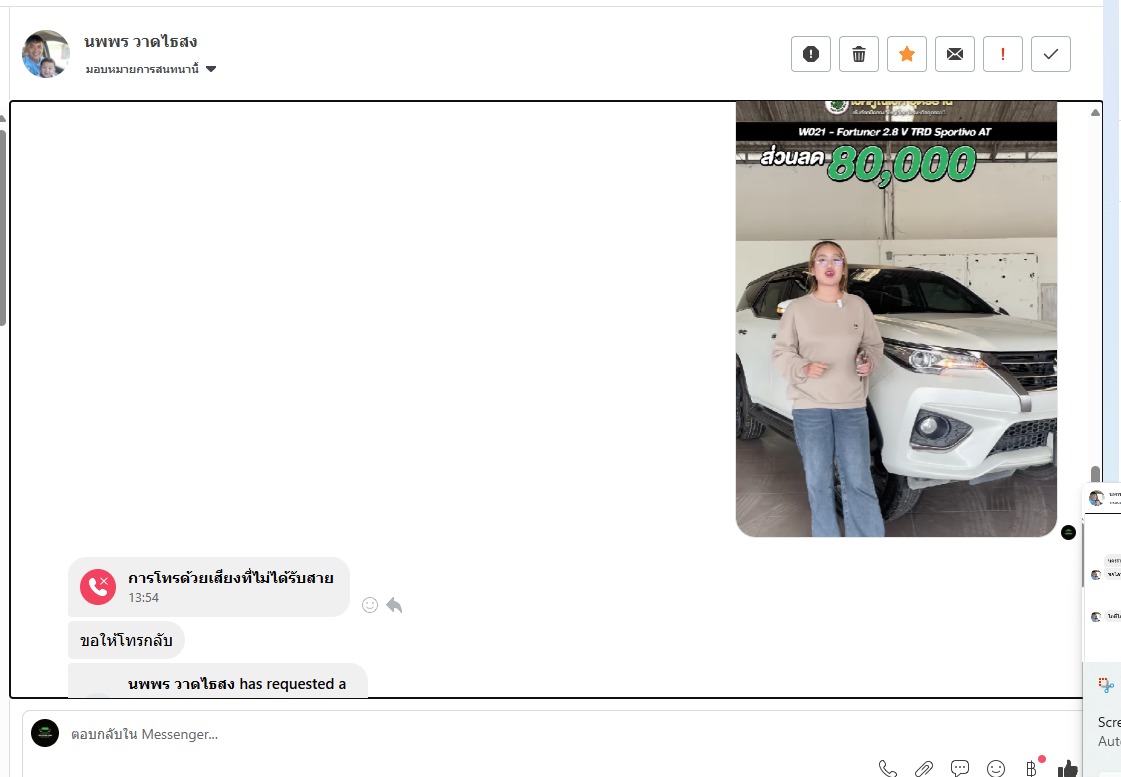Open the contact's profile picture
The width and height of the screenshot is (1121, 777).
46,54
